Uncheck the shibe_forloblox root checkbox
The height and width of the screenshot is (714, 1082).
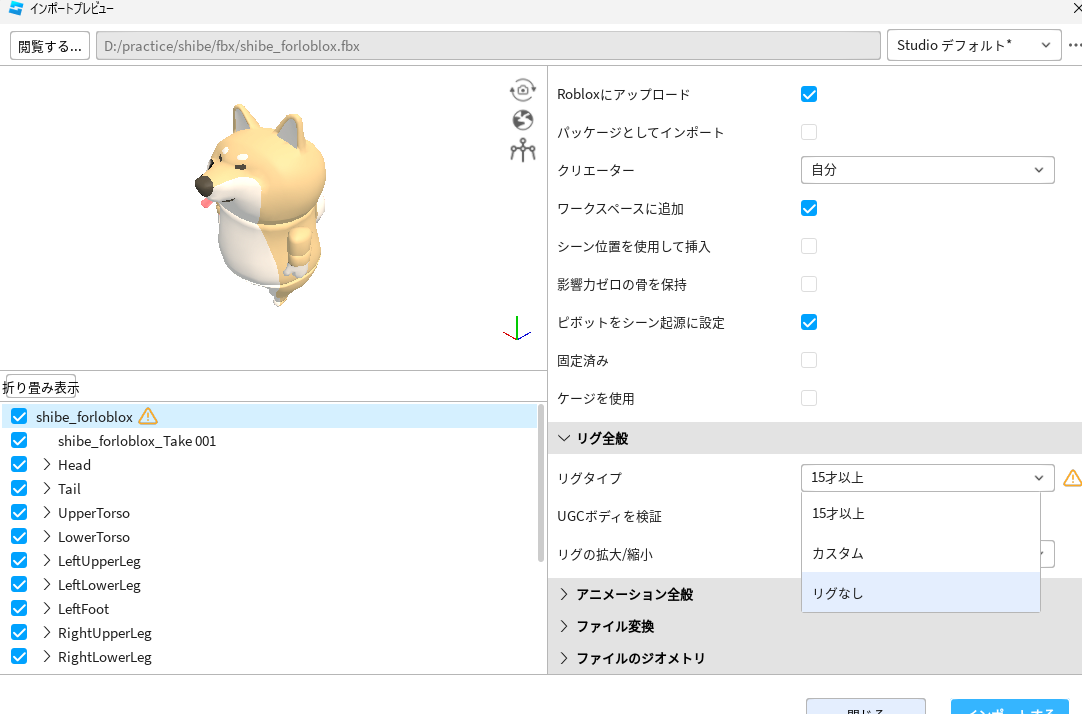pyautogui.click(x=19, y=417)
